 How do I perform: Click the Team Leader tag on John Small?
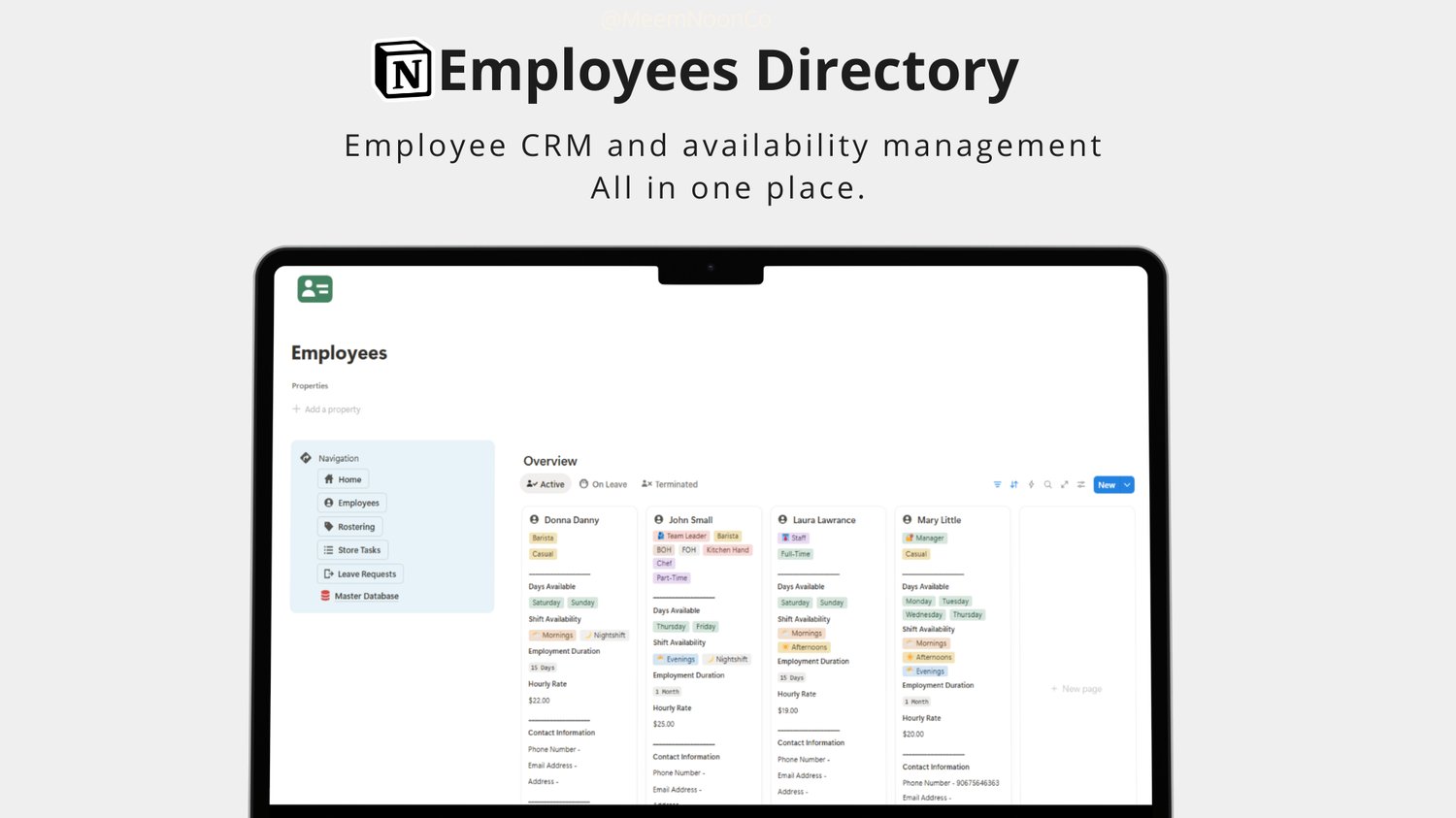coord(681,536)
